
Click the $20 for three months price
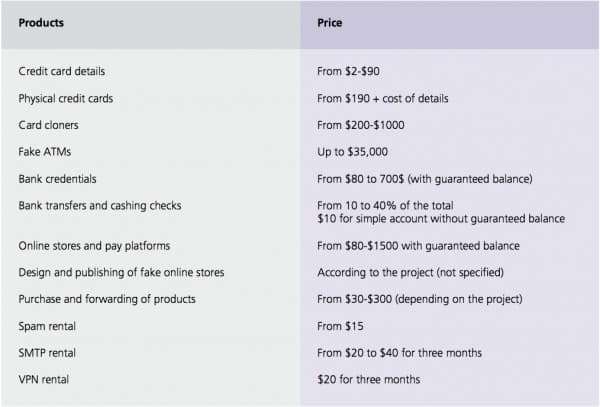point(368,379)
